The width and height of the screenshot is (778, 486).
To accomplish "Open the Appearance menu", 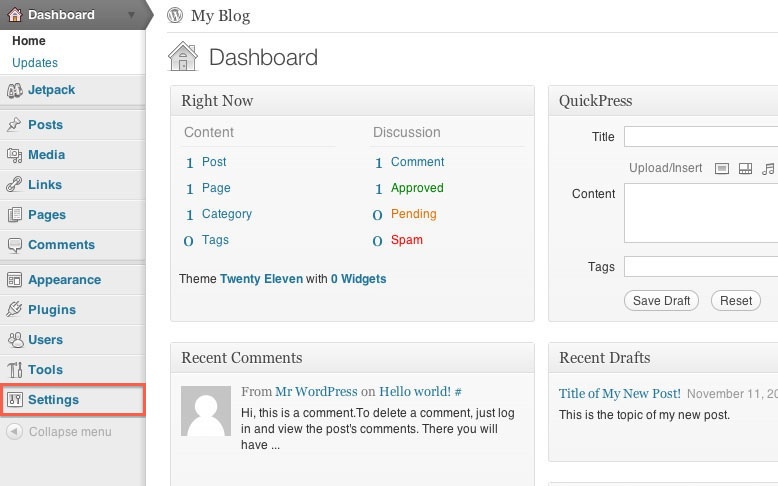I will pyautogui.click(x=64, y=280).
